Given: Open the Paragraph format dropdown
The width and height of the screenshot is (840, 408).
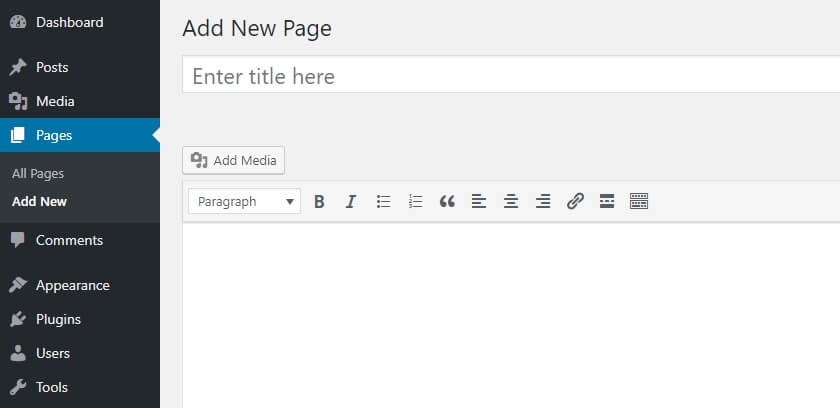Looking at the screenshot, I should 244,201.
